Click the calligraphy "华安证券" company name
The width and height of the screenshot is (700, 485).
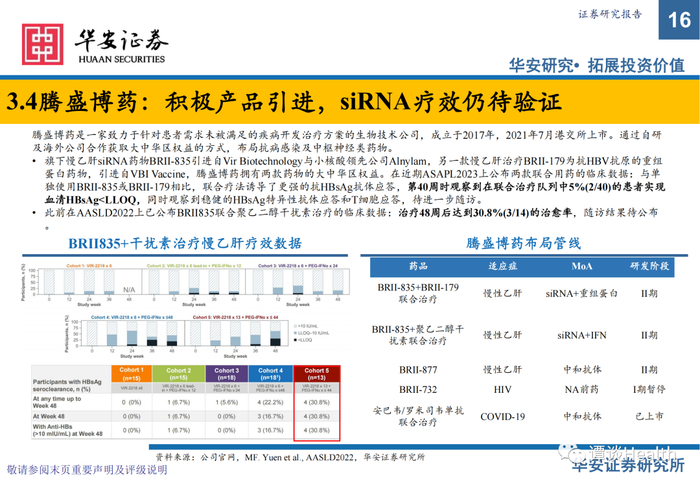pyautogui.click(x=121, y=41)
